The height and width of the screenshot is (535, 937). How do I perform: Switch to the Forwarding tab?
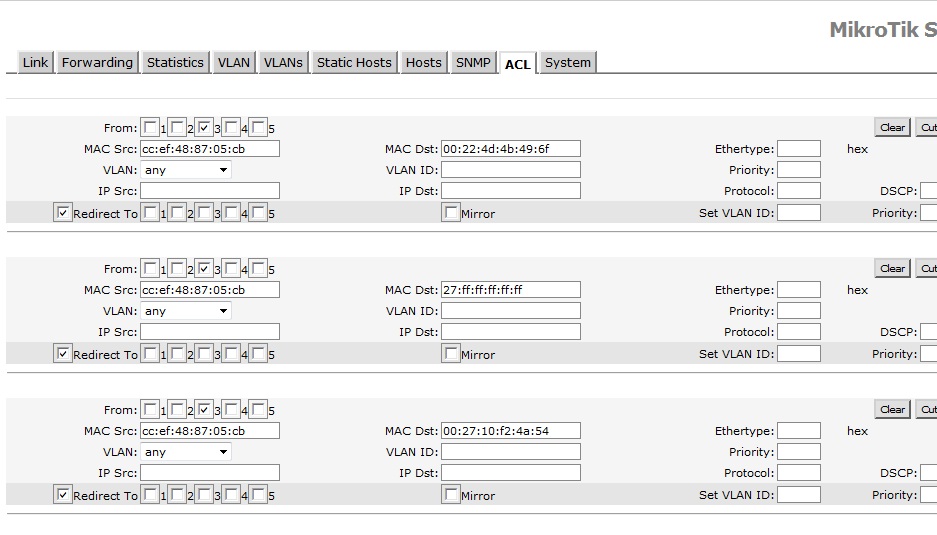97,62
